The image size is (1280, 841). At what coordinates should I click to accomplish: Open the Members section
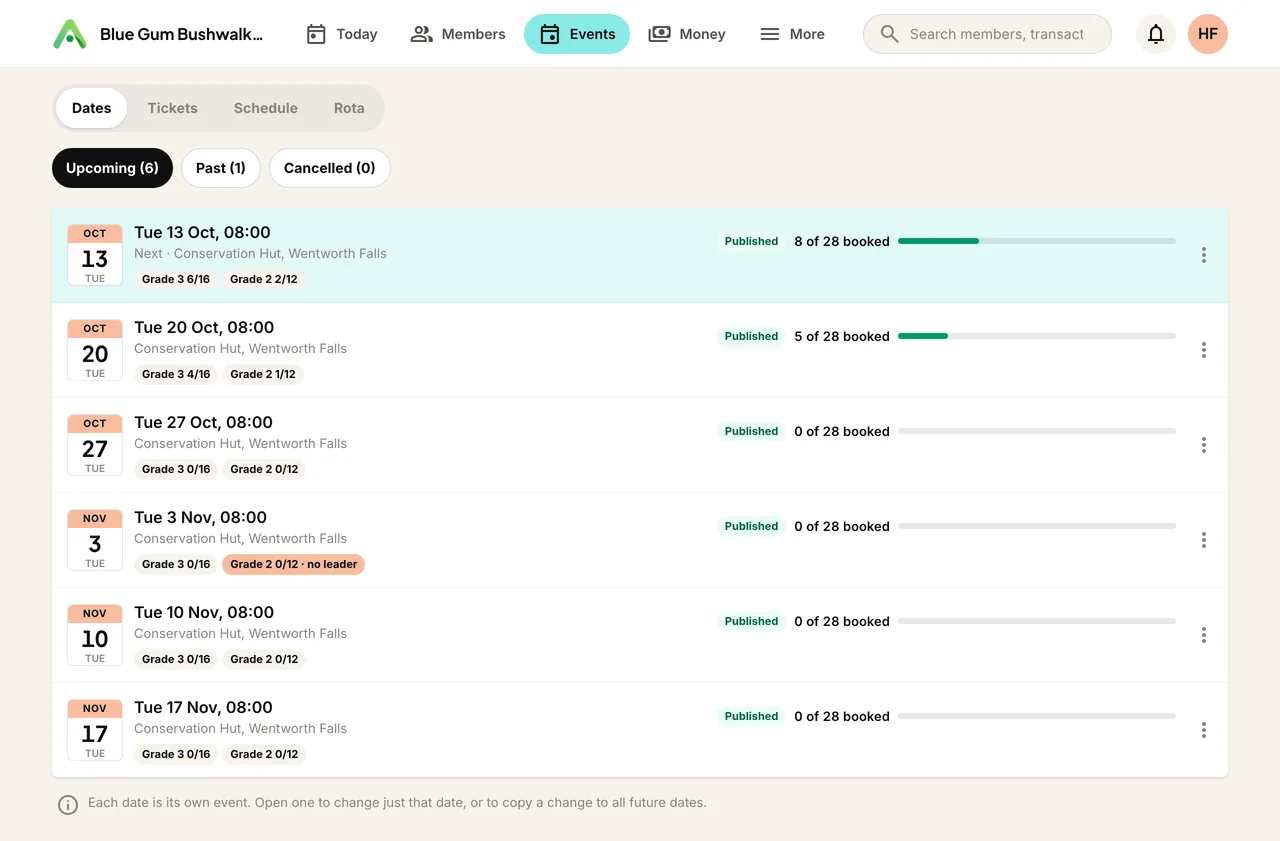click(458, 34)
